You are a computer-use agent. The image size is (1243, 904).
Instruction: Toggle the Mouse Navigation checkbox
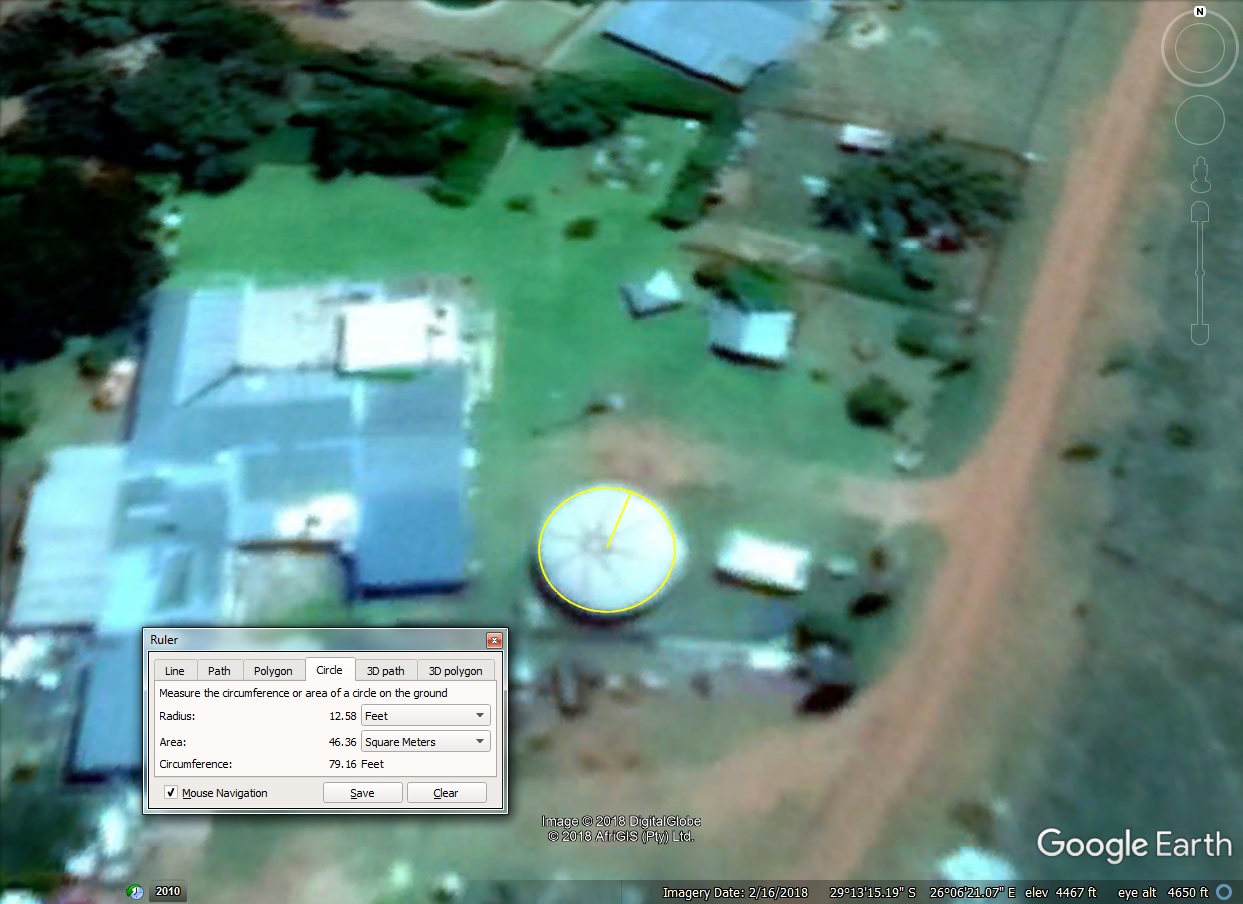[171, 793]
